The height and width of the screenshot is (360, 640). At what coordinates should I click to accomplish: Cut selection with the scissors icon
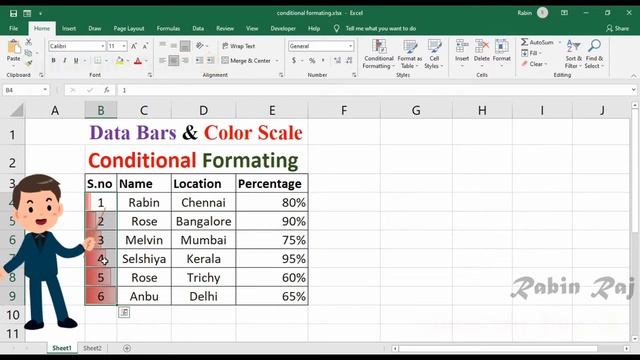tap(29, 42)
